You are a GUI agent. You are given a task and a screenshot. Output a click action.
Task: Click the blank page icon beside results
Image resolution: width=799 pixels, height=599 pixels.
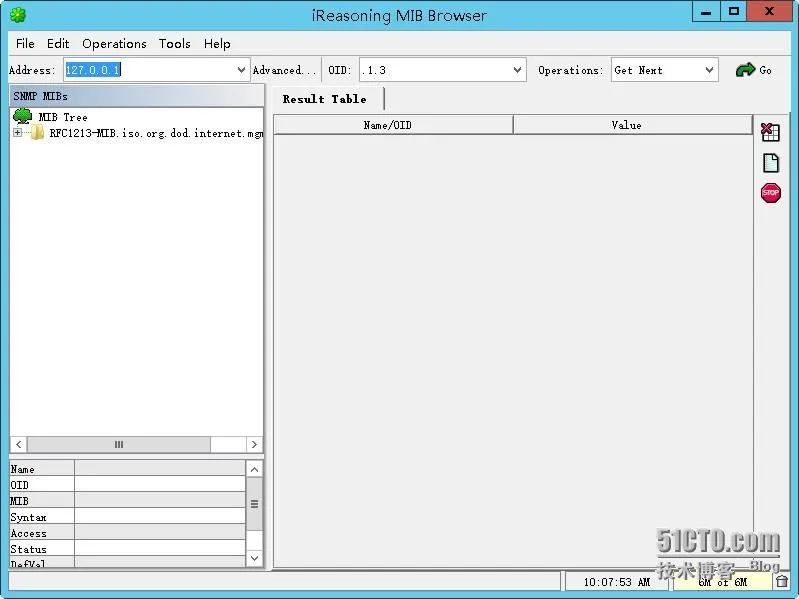(771, 163)
